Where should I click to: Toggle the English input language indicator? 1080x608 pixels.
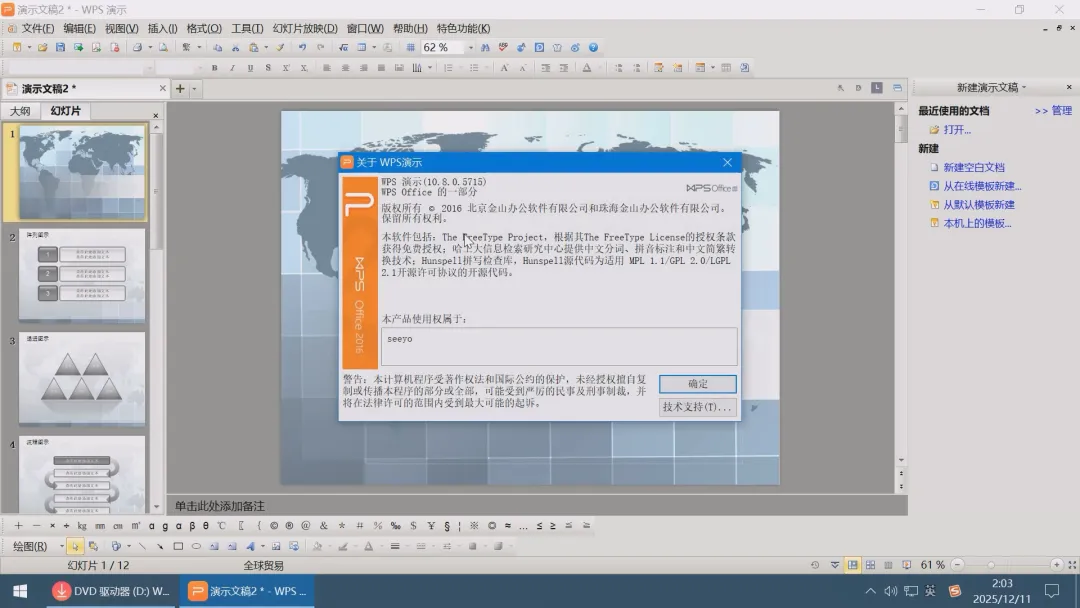[x=931, y=591]
